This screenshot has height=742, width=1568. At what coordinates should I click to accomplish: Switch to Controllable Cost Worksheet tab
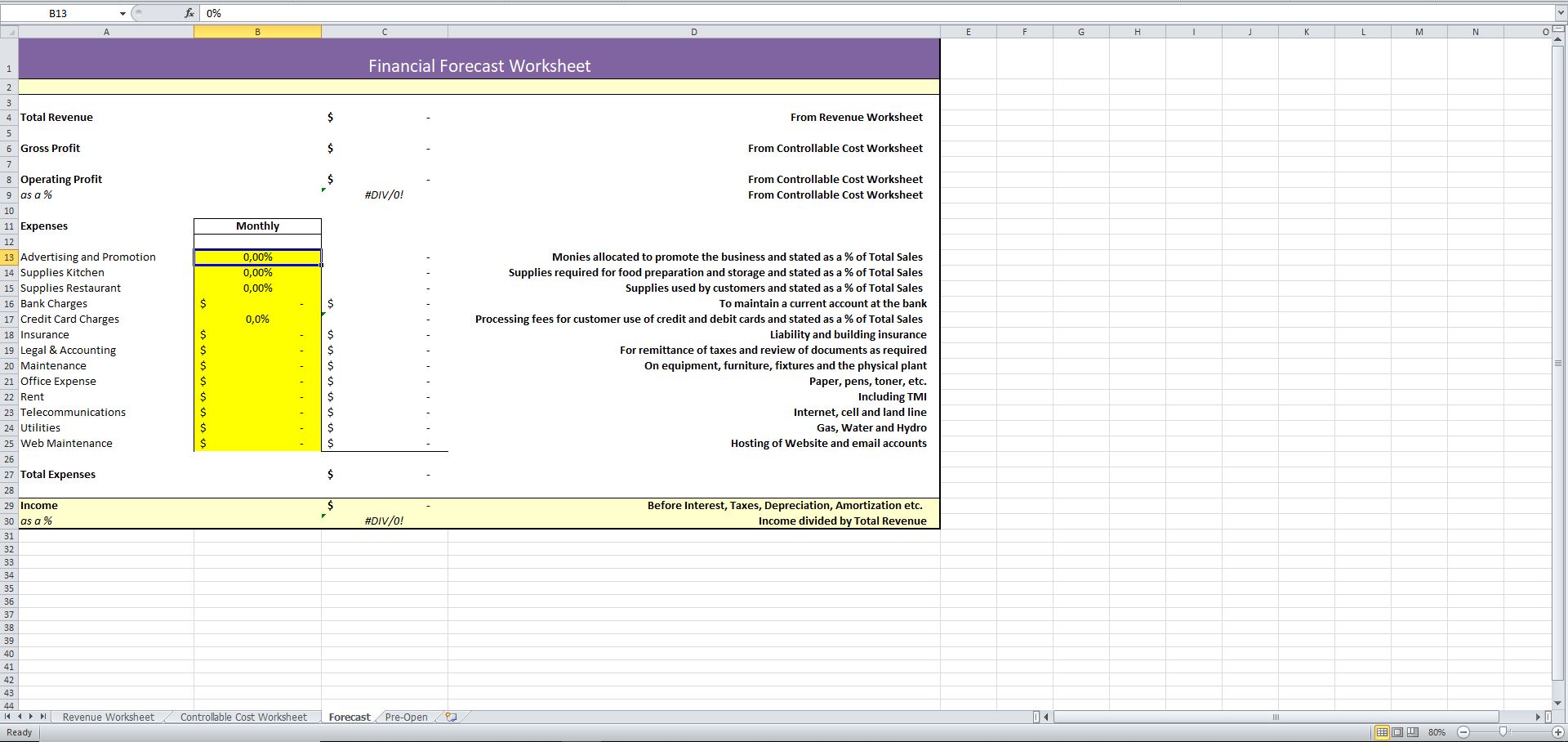click(x=242, y=717)
